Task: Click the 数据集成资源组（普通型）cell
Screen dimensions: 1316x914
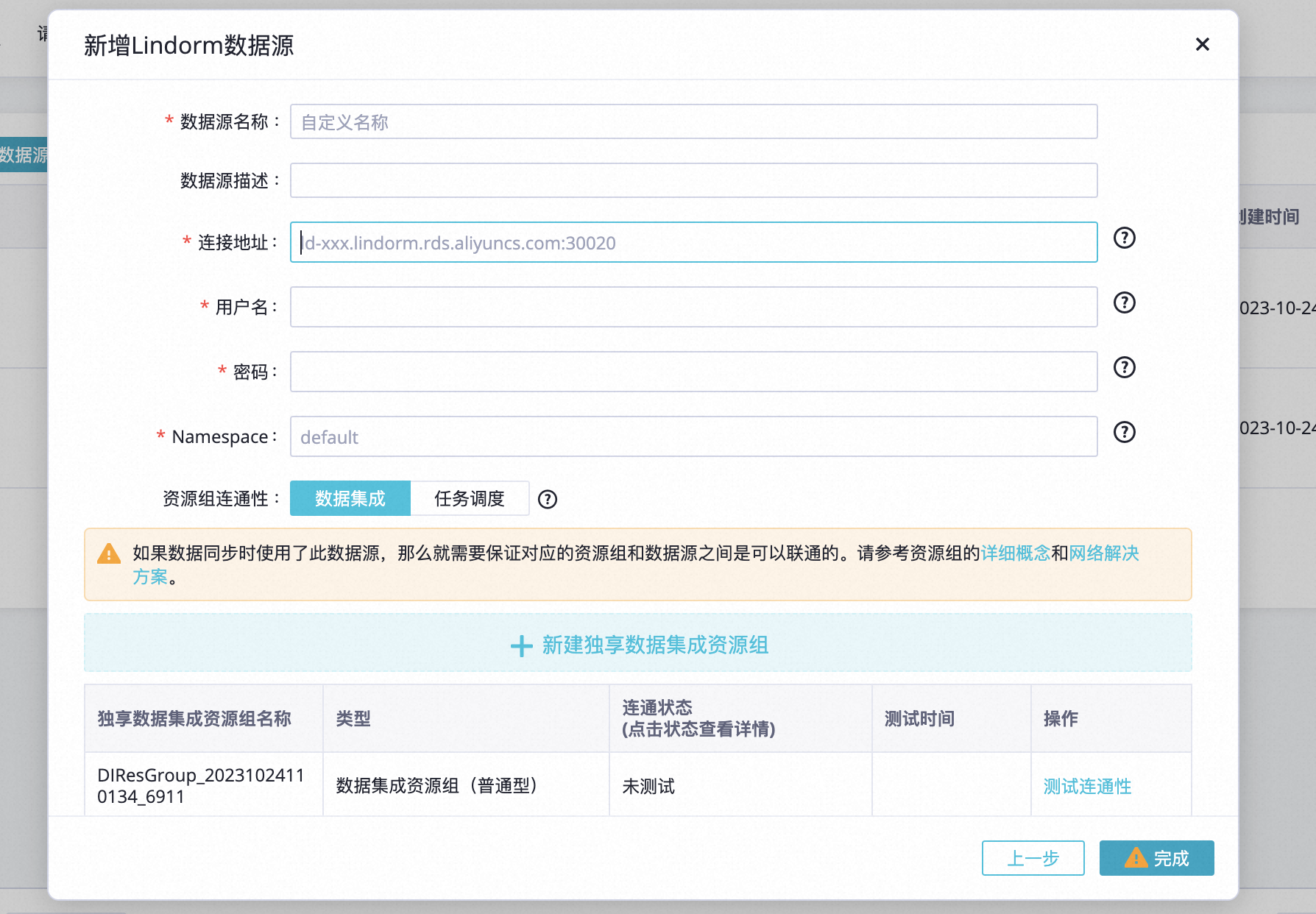Action: tap(466, 785)
